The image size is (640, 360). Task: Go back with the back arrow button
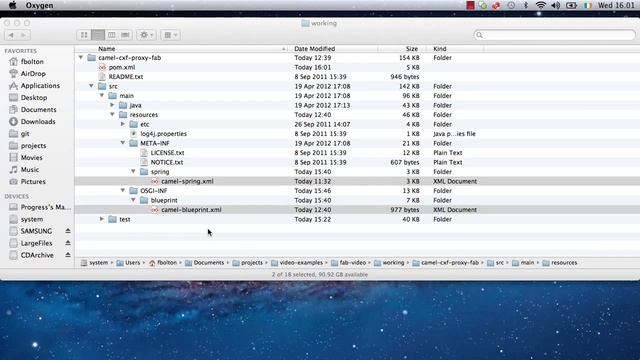pos(11,35)
